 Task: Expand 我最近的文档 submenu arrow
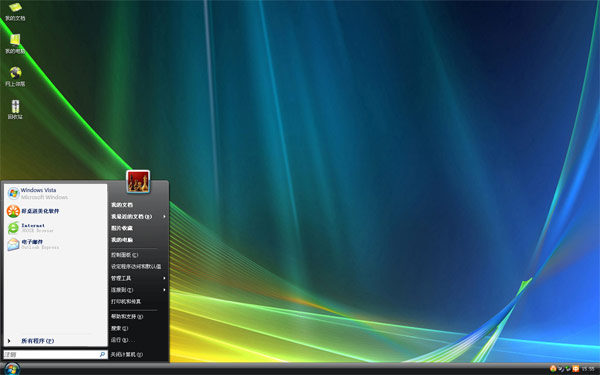point(165,217)
